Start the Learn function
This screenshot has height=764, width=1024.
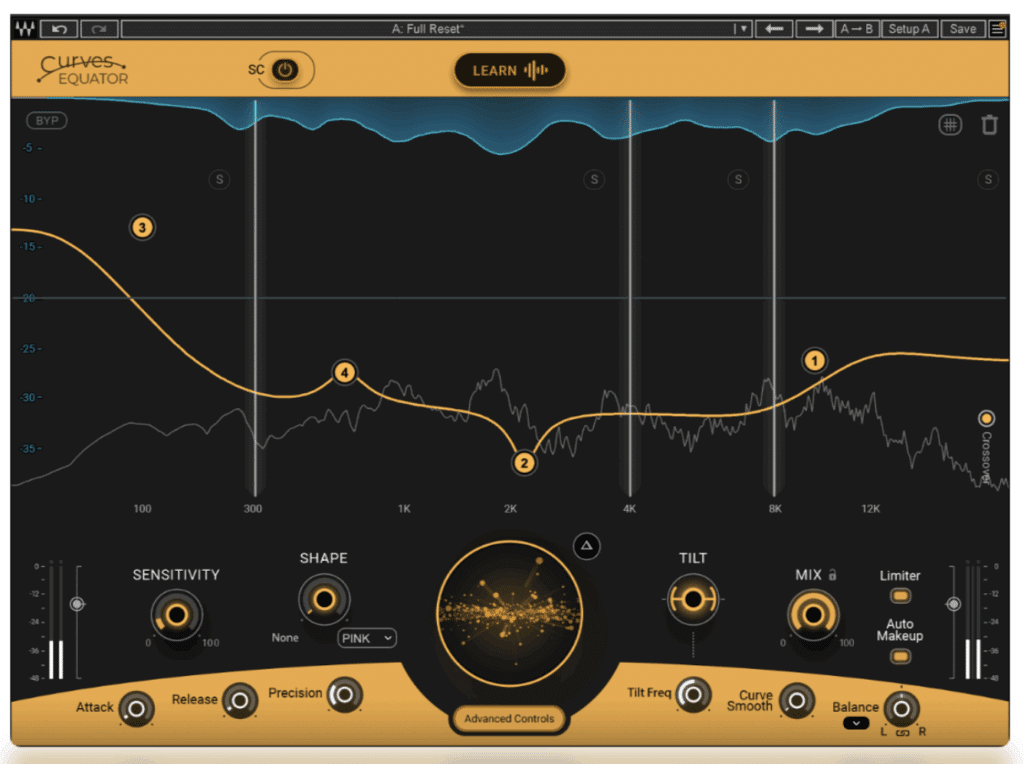click(x=509, y=71)
